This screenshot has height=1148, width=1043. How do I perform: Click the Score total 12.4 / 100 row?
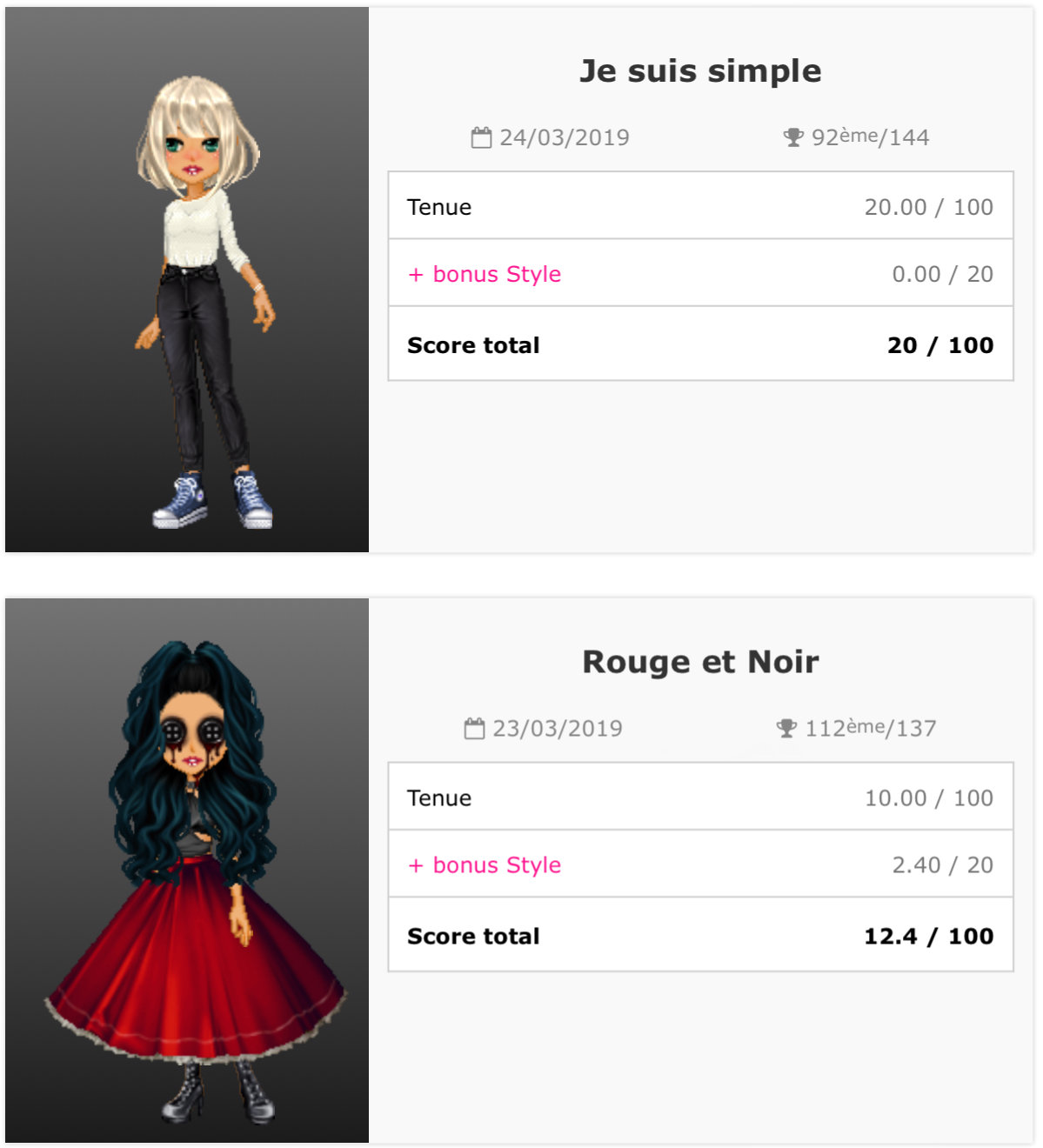coord(700,936)
